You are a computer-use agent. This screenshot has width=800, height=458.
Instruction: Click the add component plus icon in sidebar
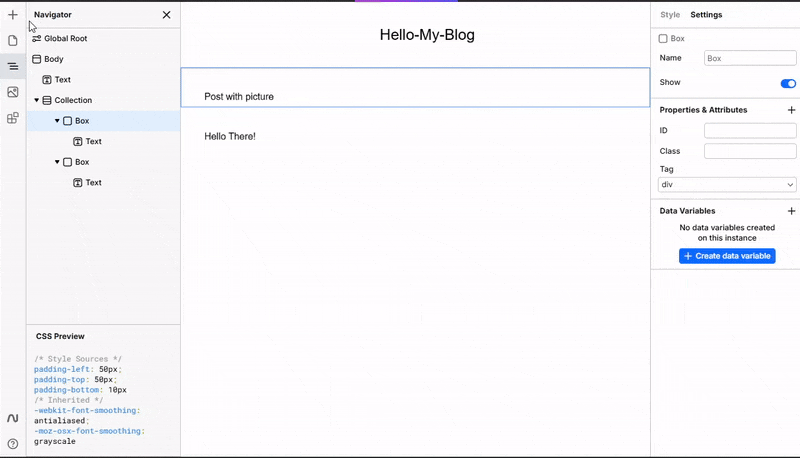tap(13, 15)
